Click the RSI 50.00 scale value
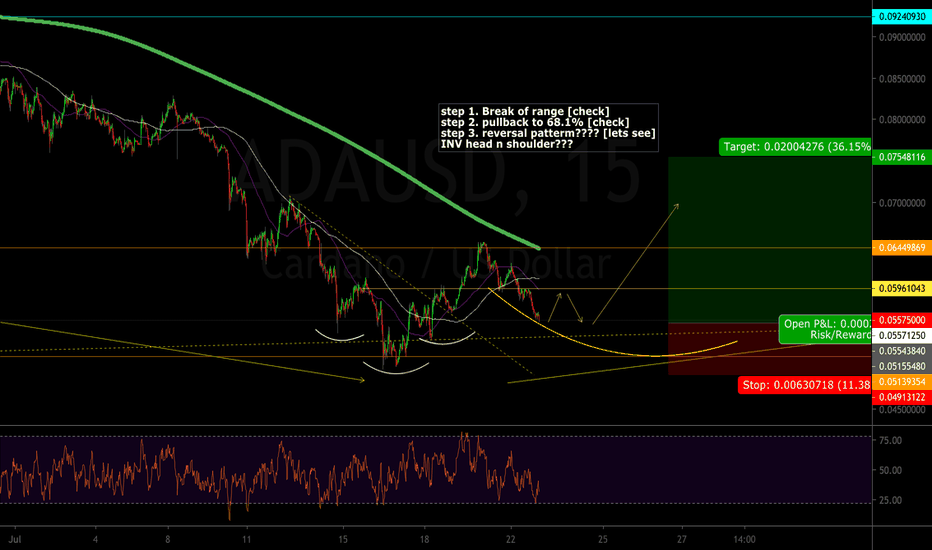This screenshot has width=932, height=550. (x=890, y=470)
